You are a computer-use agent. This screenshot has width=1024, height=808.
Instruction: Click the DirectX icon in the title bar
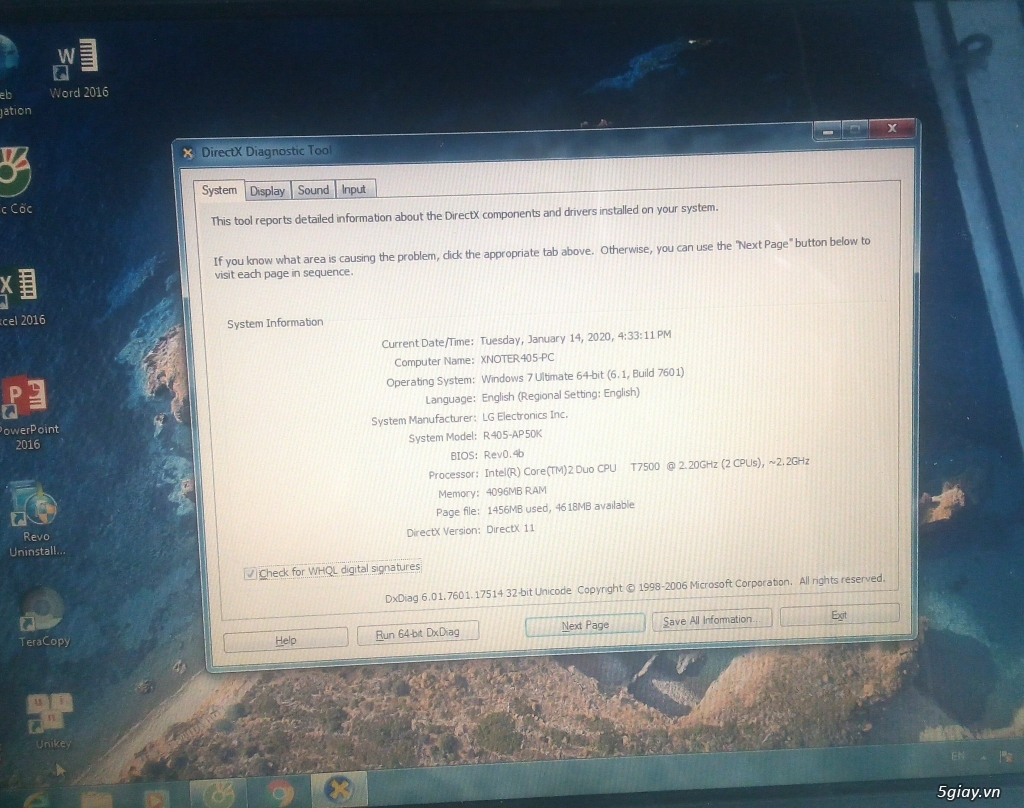187,153
